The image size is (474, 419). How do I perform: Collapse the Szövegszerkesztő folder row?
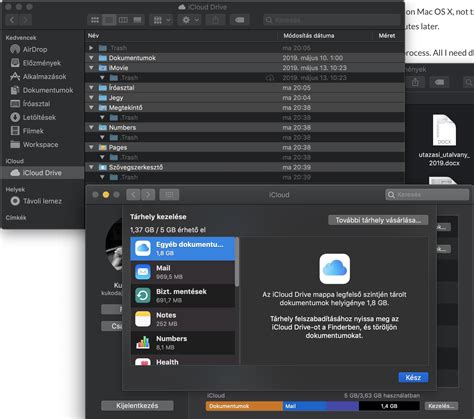pos(91,167)
